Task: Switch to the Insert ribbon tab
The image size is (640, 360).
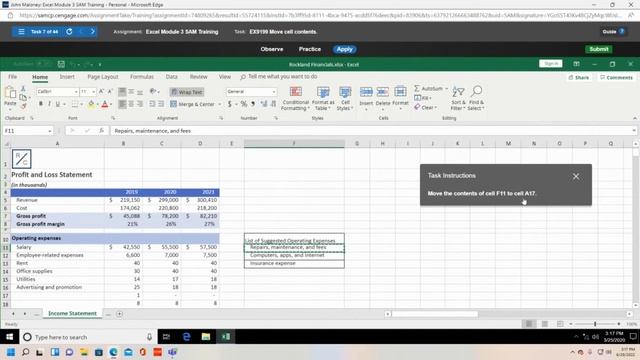Action: 67,77
